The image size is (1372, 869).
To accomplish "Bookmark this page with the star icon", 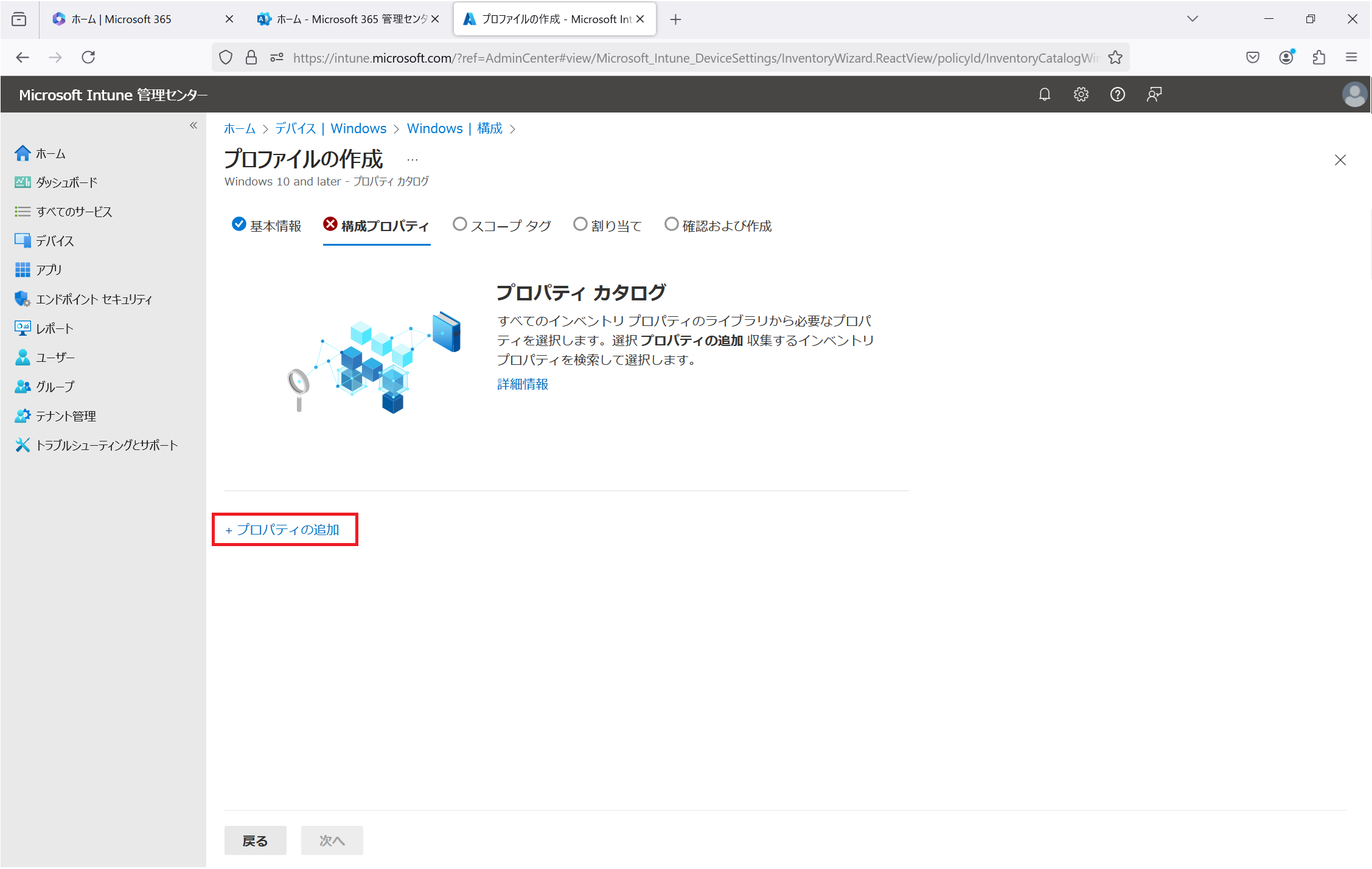I will point(1115,57).
